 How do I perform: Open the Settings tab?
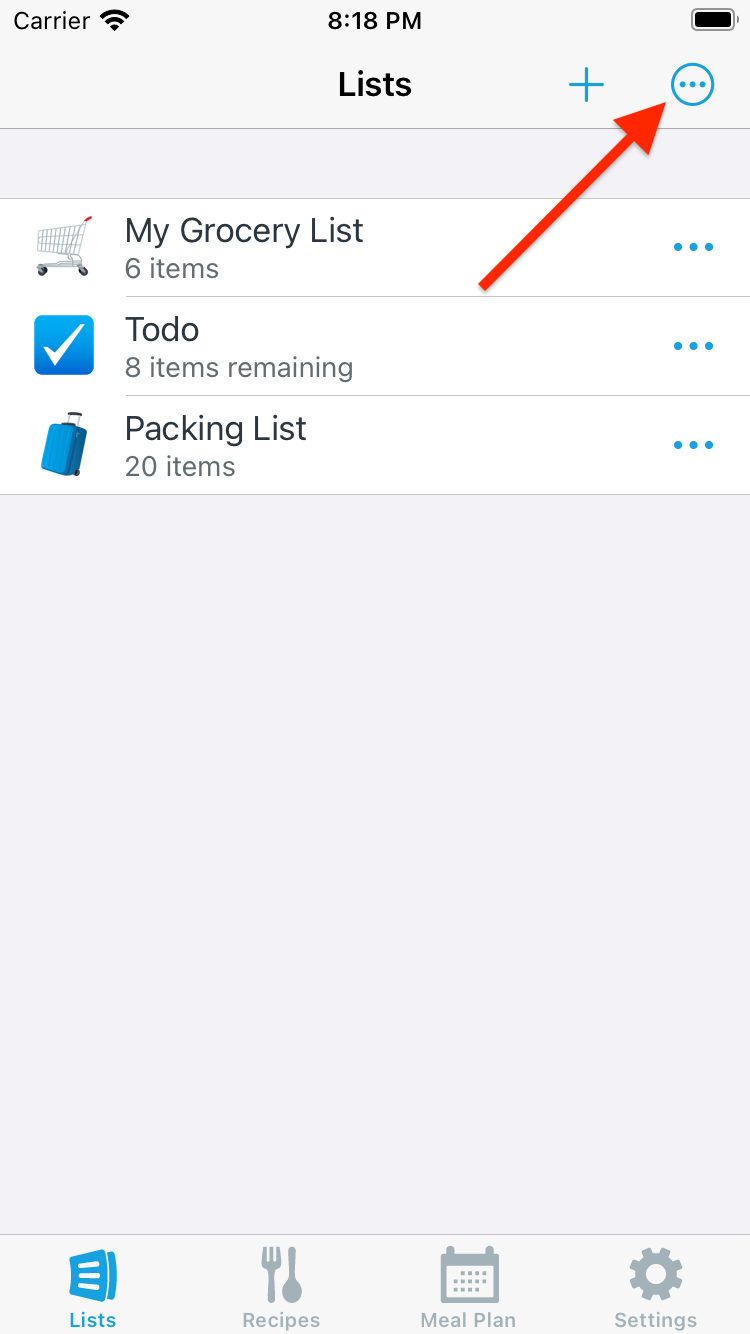pos(656,1286)
